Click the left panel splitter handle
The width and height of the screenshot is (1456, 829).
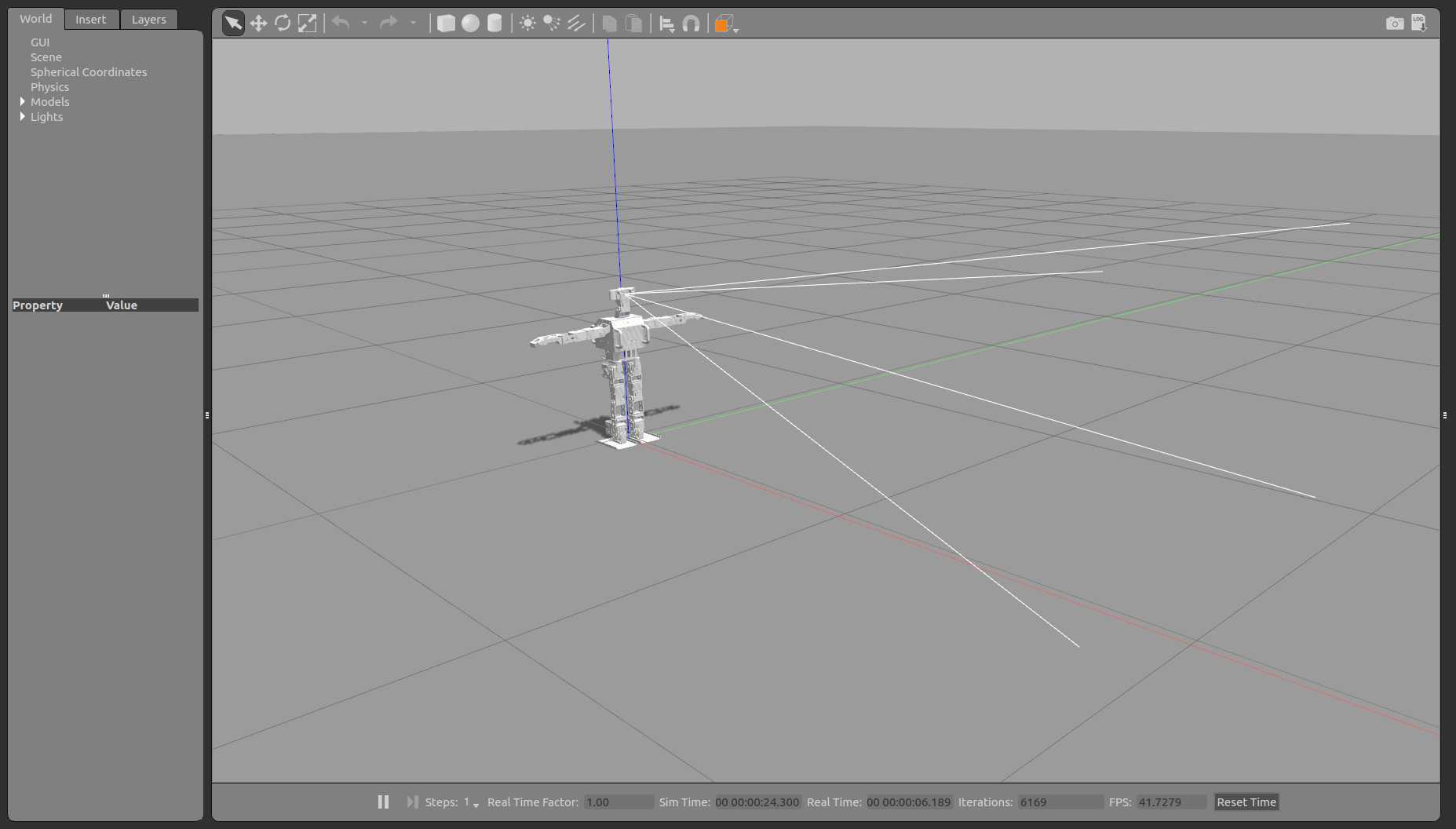tap(207, 415)
